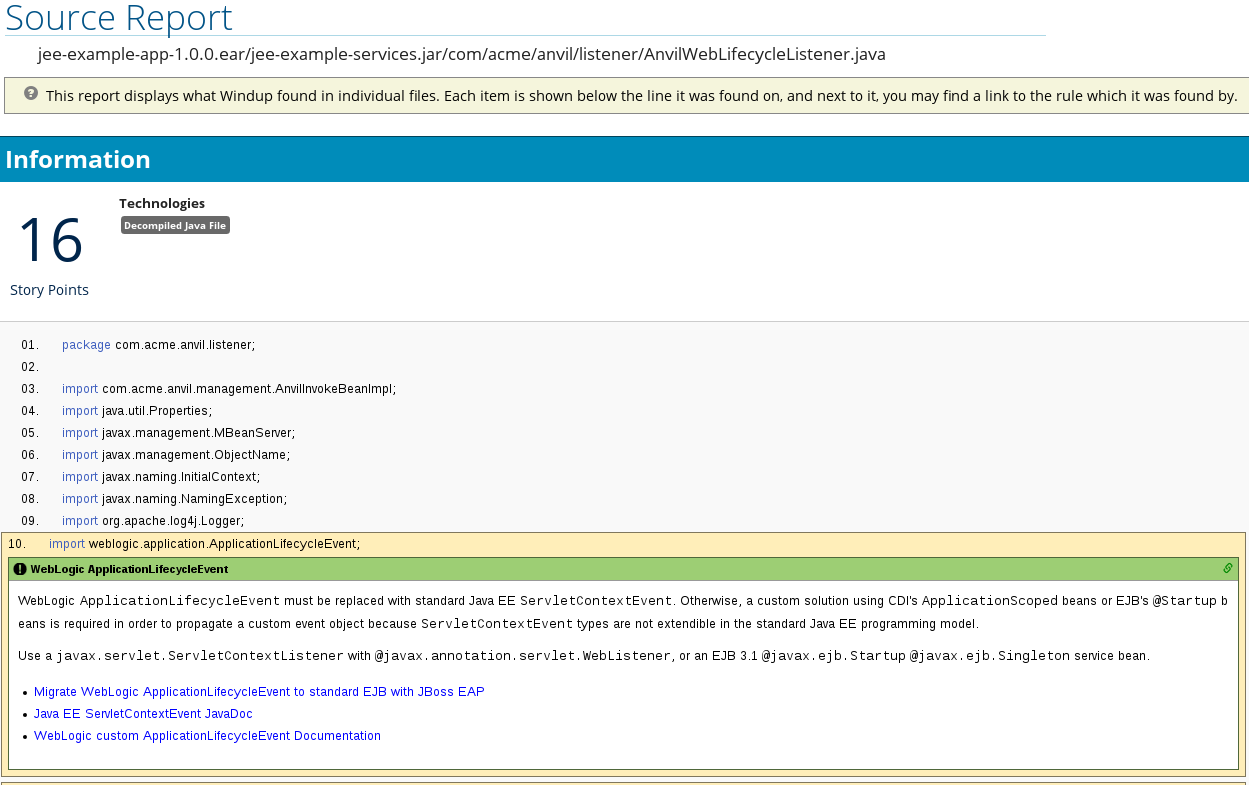Click the package declaration on line 01
The image size is (1249, 785).
click(x=158, y=345)
